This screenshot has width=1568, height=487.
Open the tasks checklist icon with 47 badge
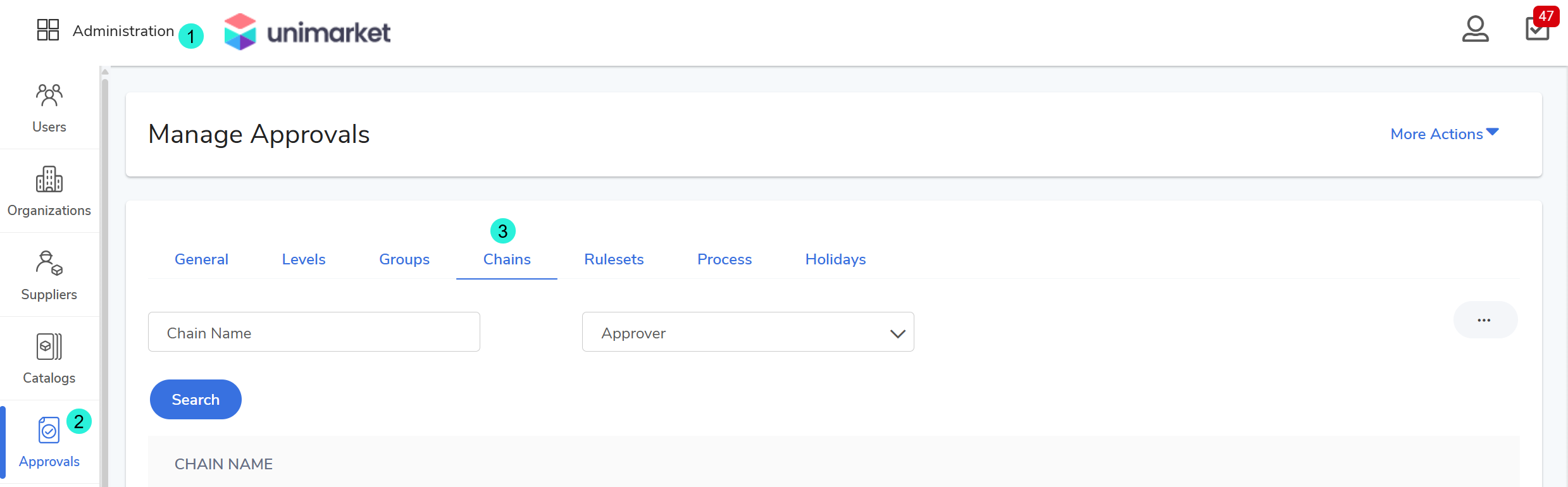1537,29
